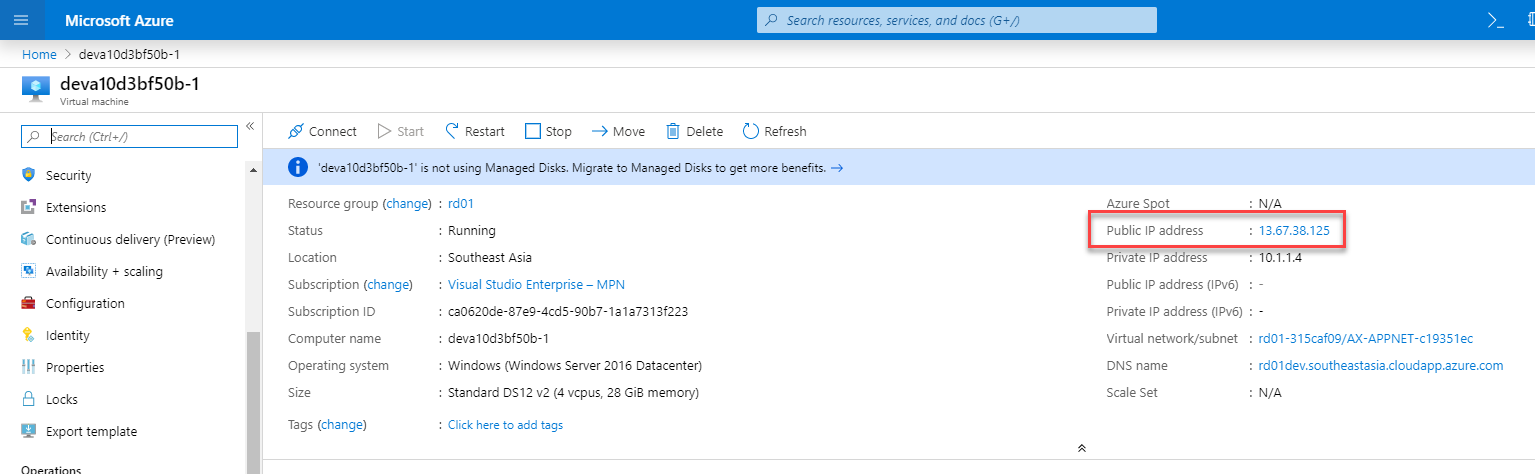Screen dimensions: 1535x474
Task: Collapse the left sidebar with the double chevron
Action: click(x=250, y=127)
